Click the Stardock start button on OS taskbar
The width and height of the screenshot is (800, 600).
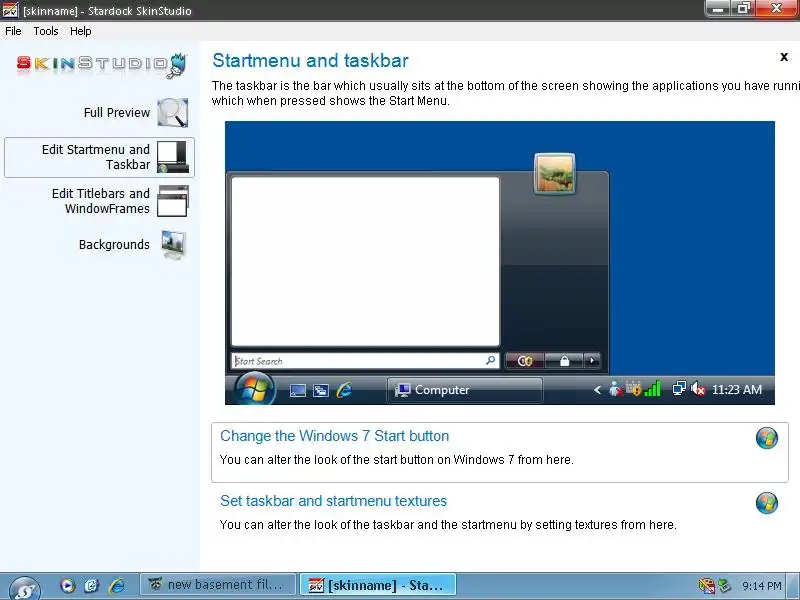24,587
